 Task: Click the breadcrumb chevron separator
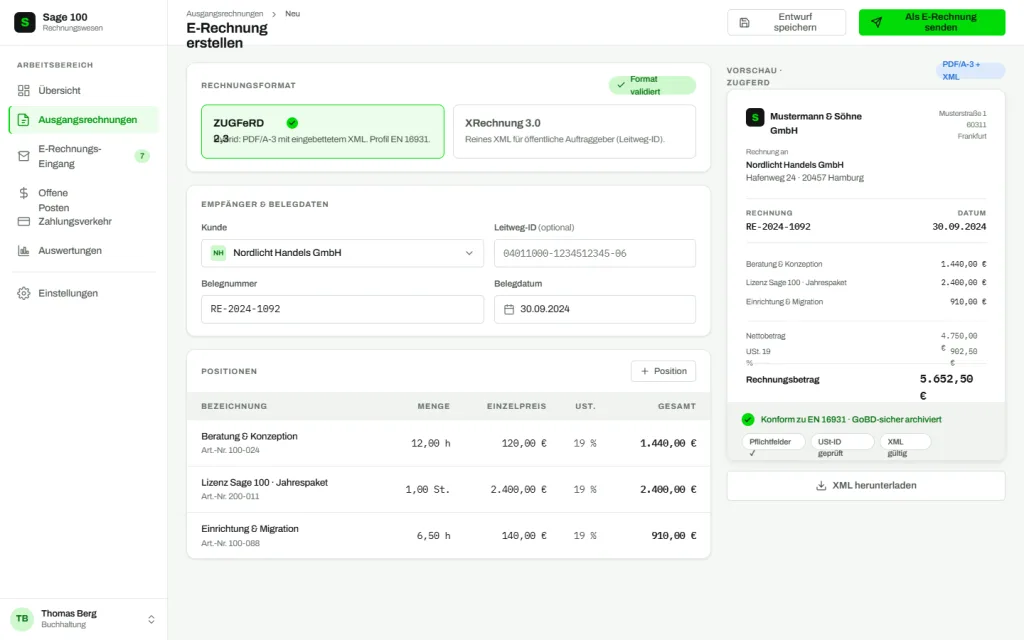click(x=274, y=14)
